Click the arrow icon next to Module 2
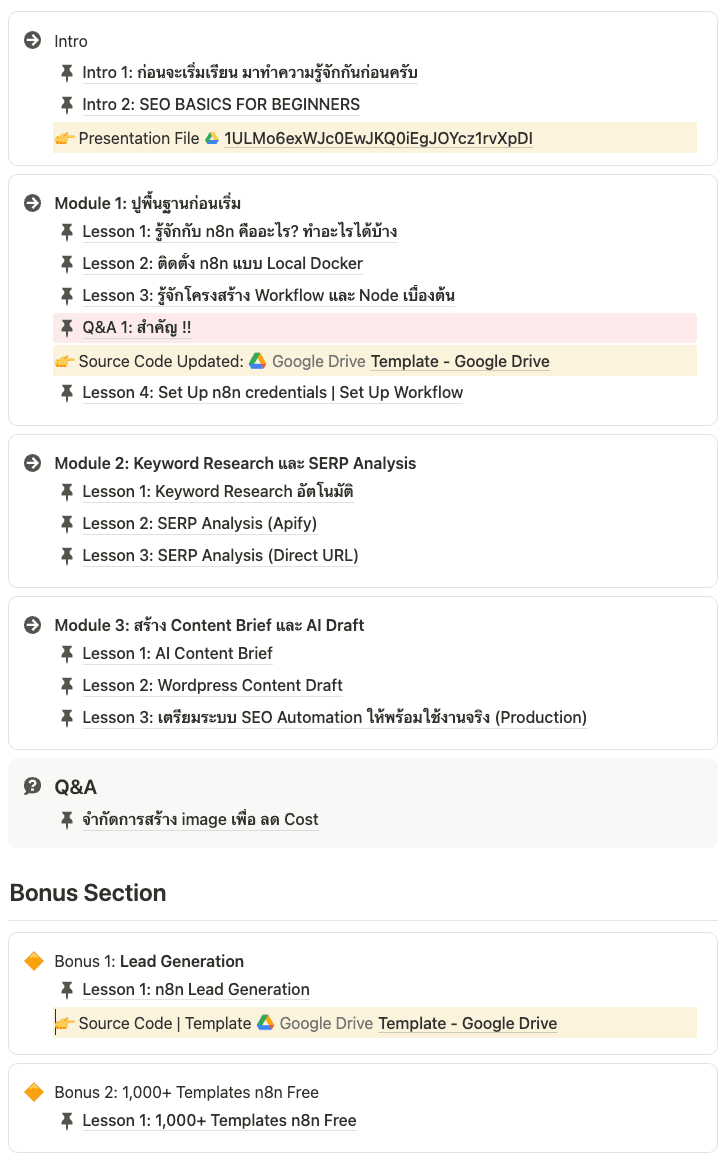 [x=32, y=463]
